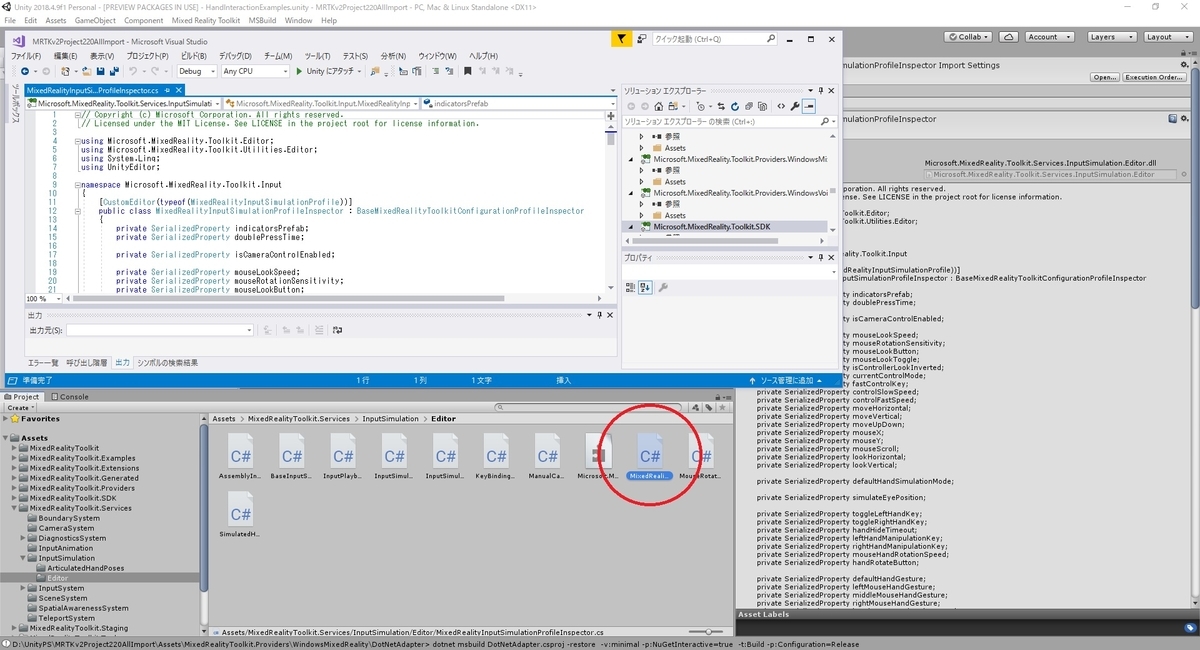This screenshot has width=1200, height=650.
Task: Click the Undo arrow in Visual Studio toolbar
Action: click(x=133, y=71)
